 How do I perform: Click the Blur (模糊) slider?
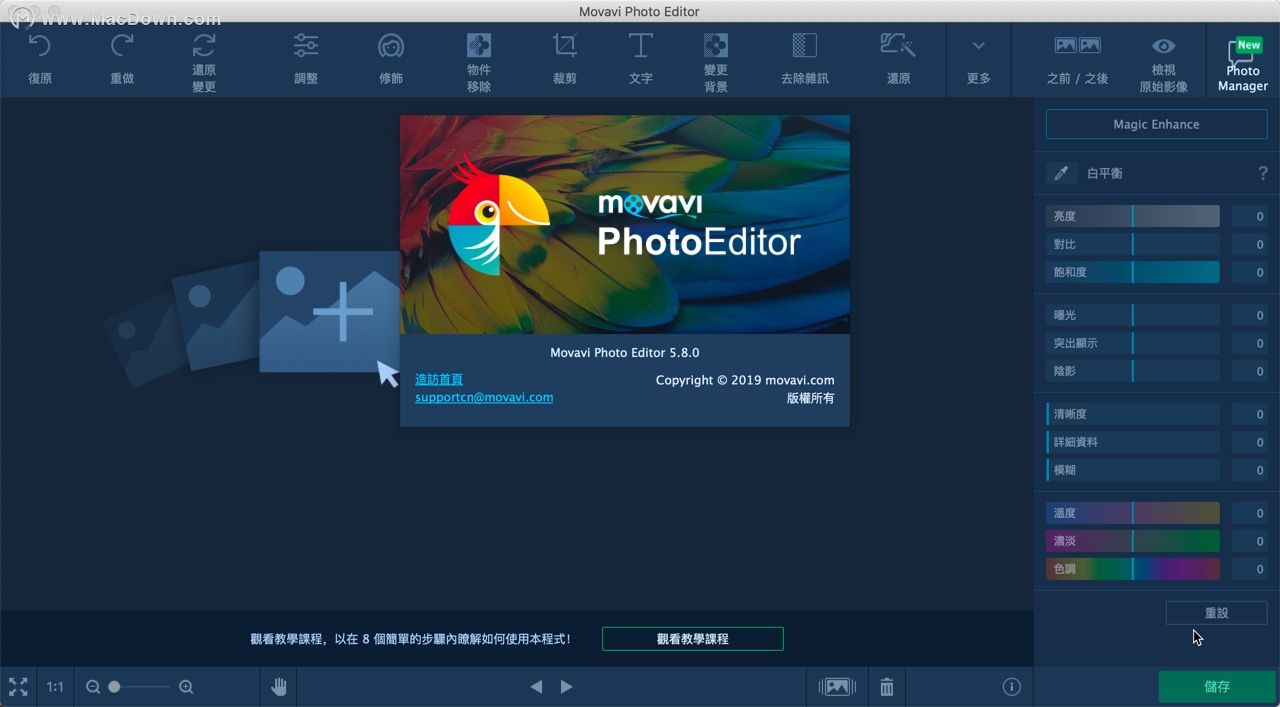1133,470
